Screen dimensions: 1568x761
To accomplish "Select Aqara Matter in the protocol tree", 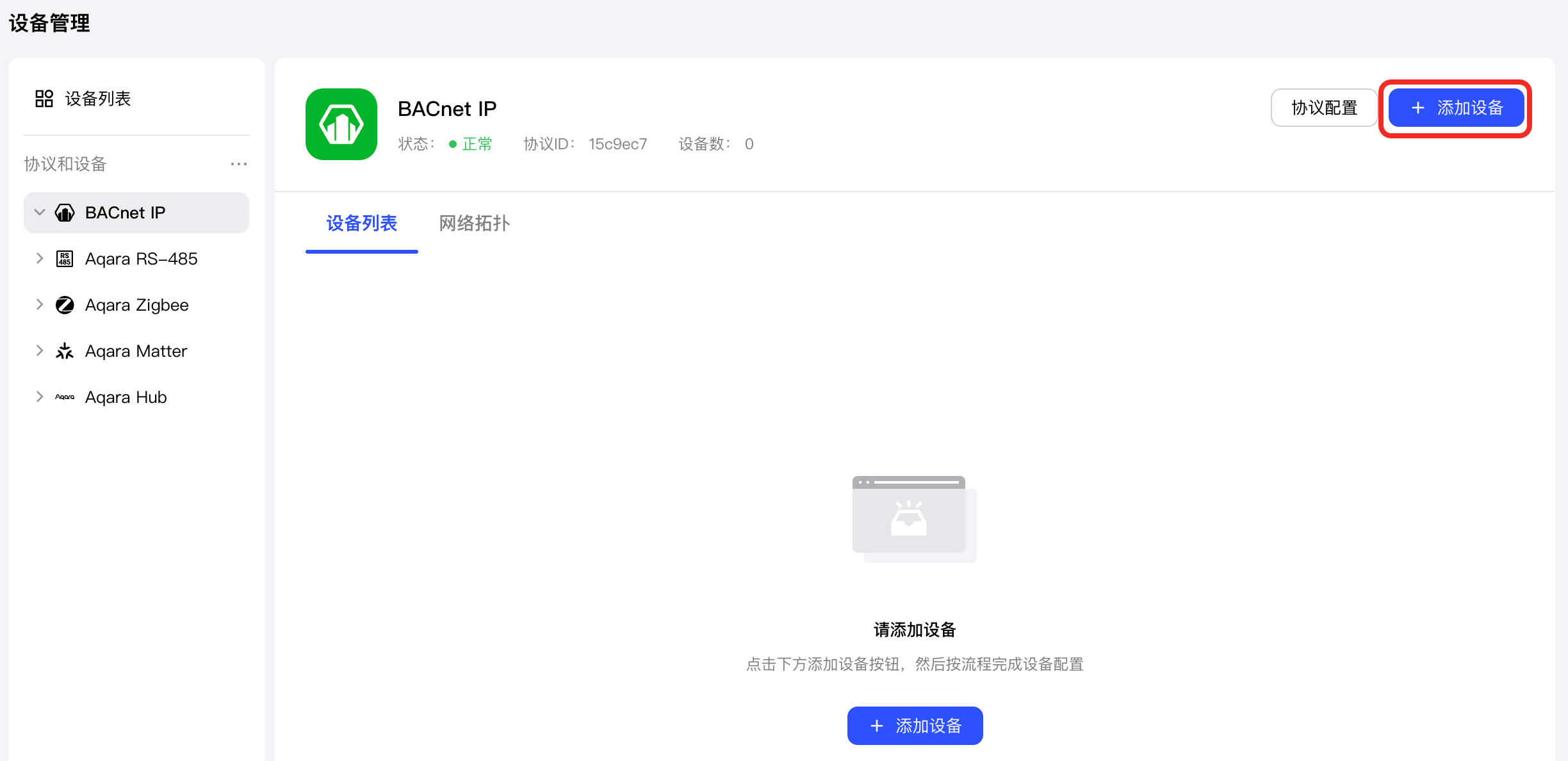I will click(x=136, y=351).
